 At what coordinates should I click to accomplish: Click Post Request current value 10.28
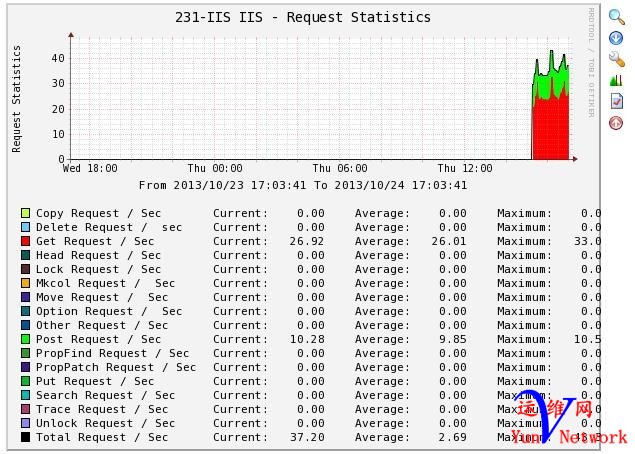(x=307, y=339)
